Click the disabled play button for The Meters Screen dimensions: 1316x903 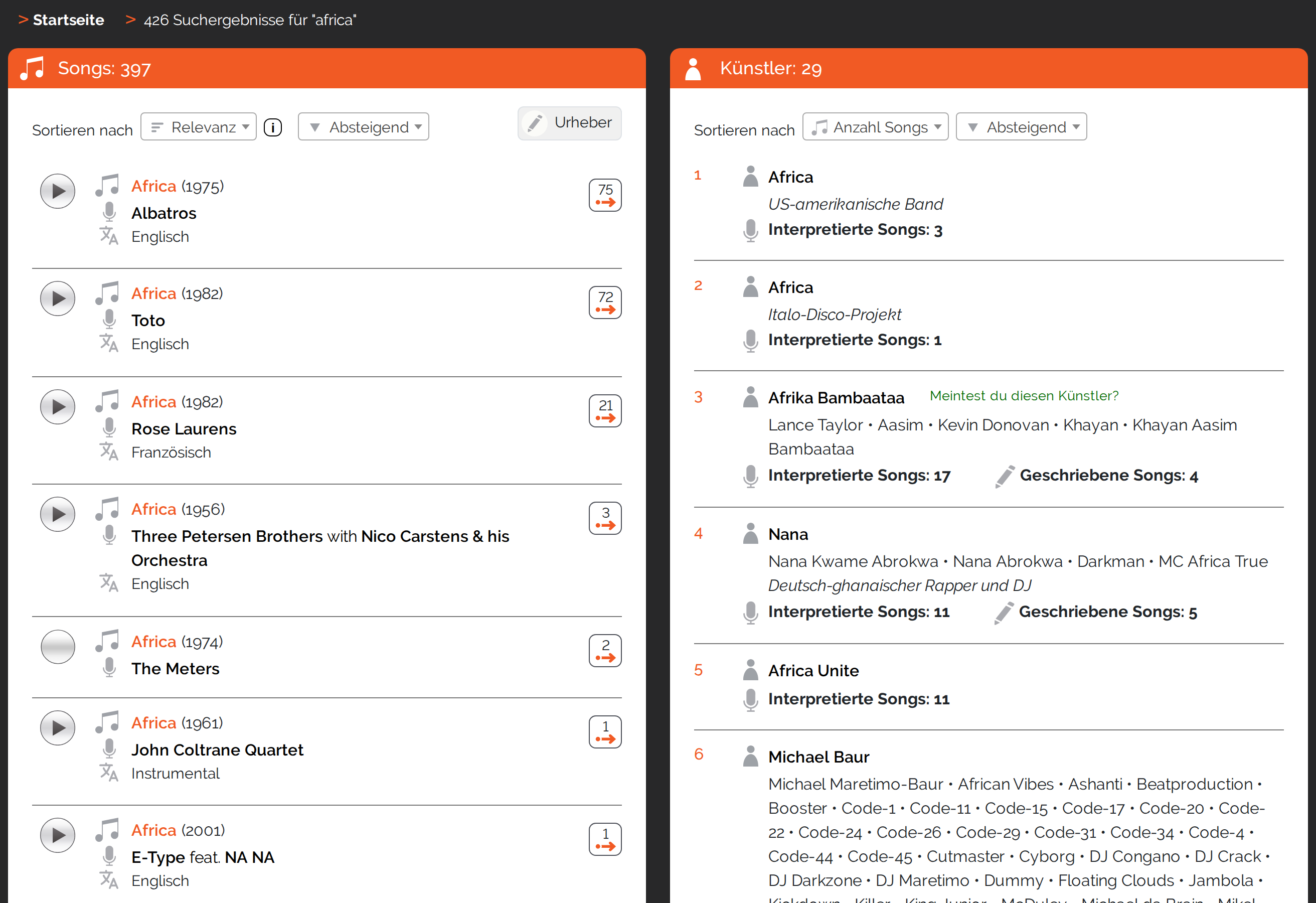coord(58,646)
